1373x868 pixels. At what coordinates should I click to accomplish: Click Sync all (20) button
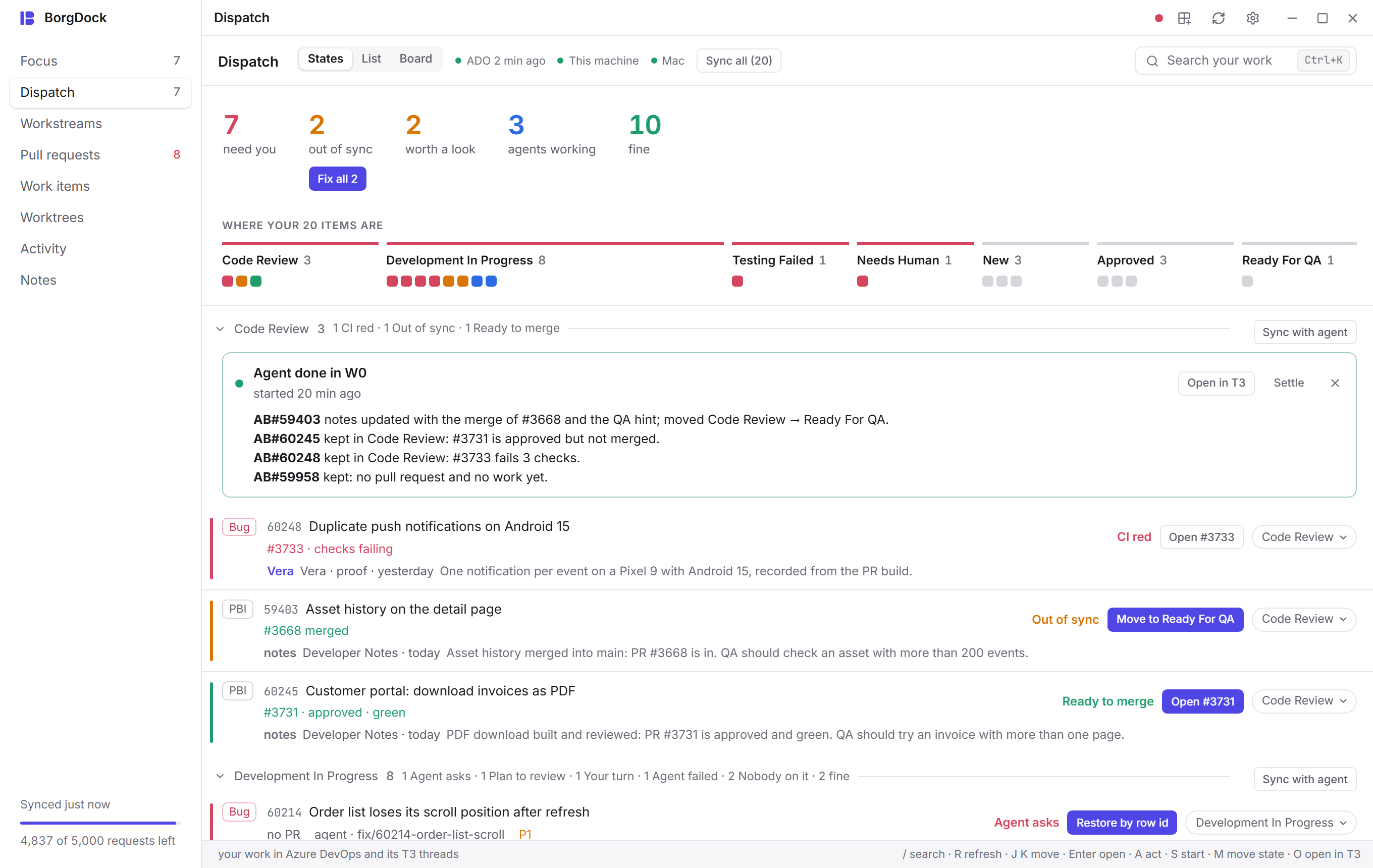(x=739, y=61)
